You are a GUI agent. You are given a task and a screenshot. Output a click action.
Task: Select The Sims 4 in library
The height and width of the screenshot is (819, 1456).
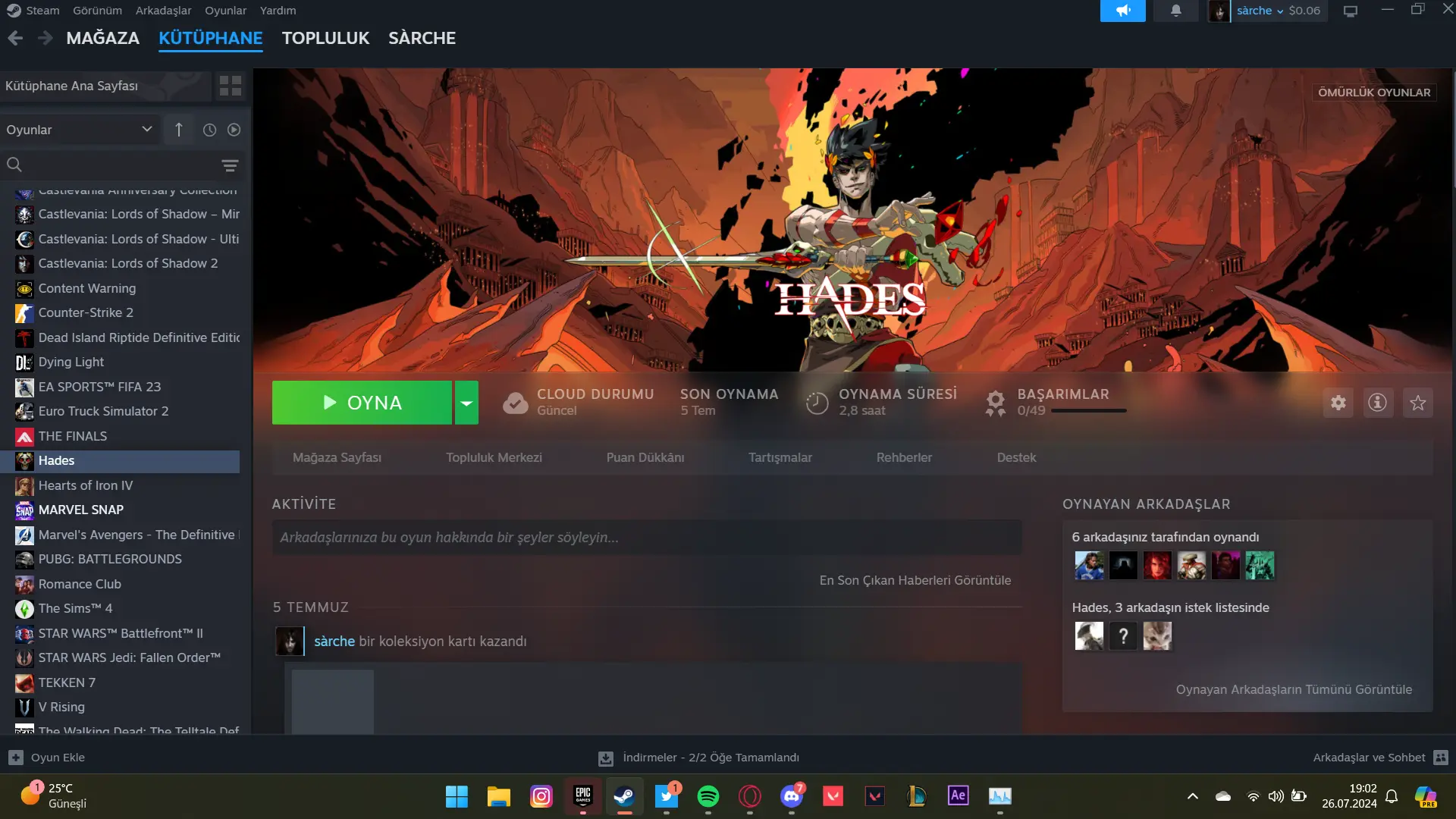121,608
